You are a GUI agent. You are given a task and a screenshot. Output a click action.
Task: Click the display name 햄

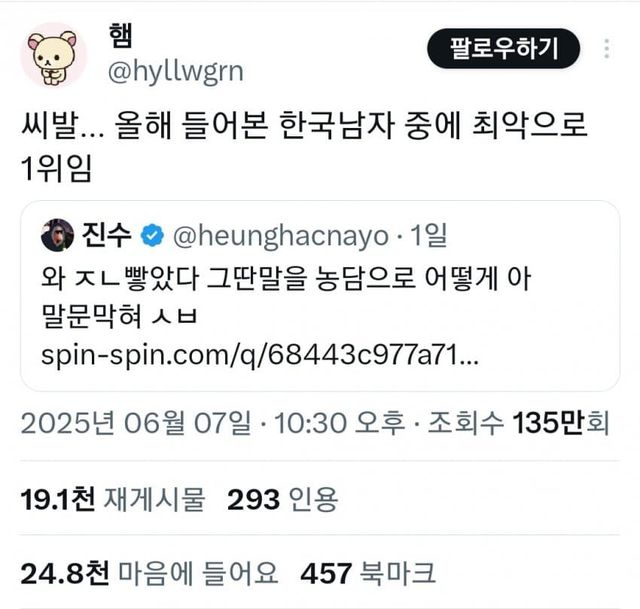[x=120, y=36]
